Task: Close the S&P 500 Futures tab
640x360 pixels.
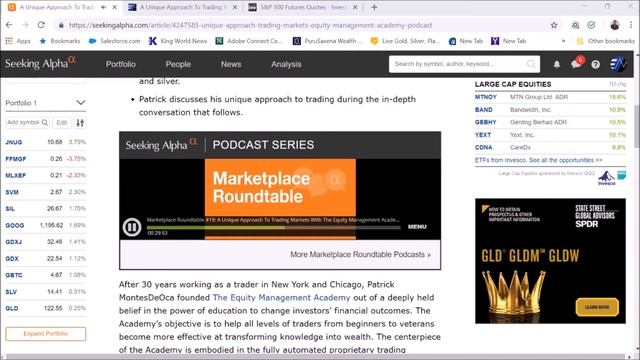Action: (355, 7)
